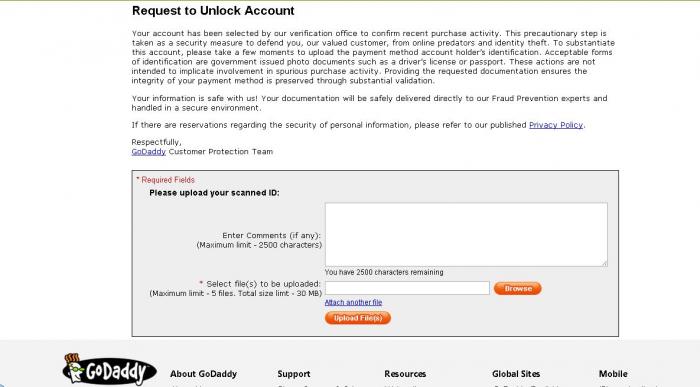700x387 pixels.
Task: Click the Attach another file link
Action: point(353,303)
